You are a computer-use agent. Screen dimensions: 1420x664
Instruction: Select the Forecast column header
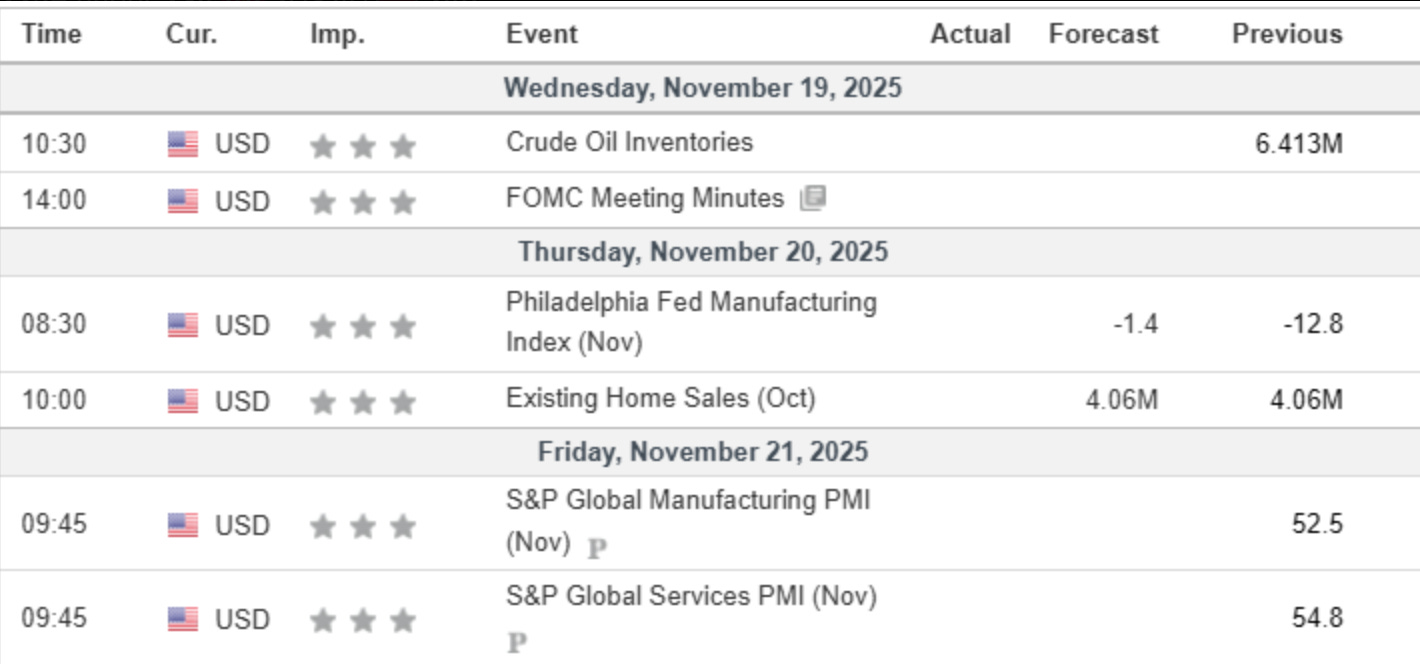(x=1103, y=34)
